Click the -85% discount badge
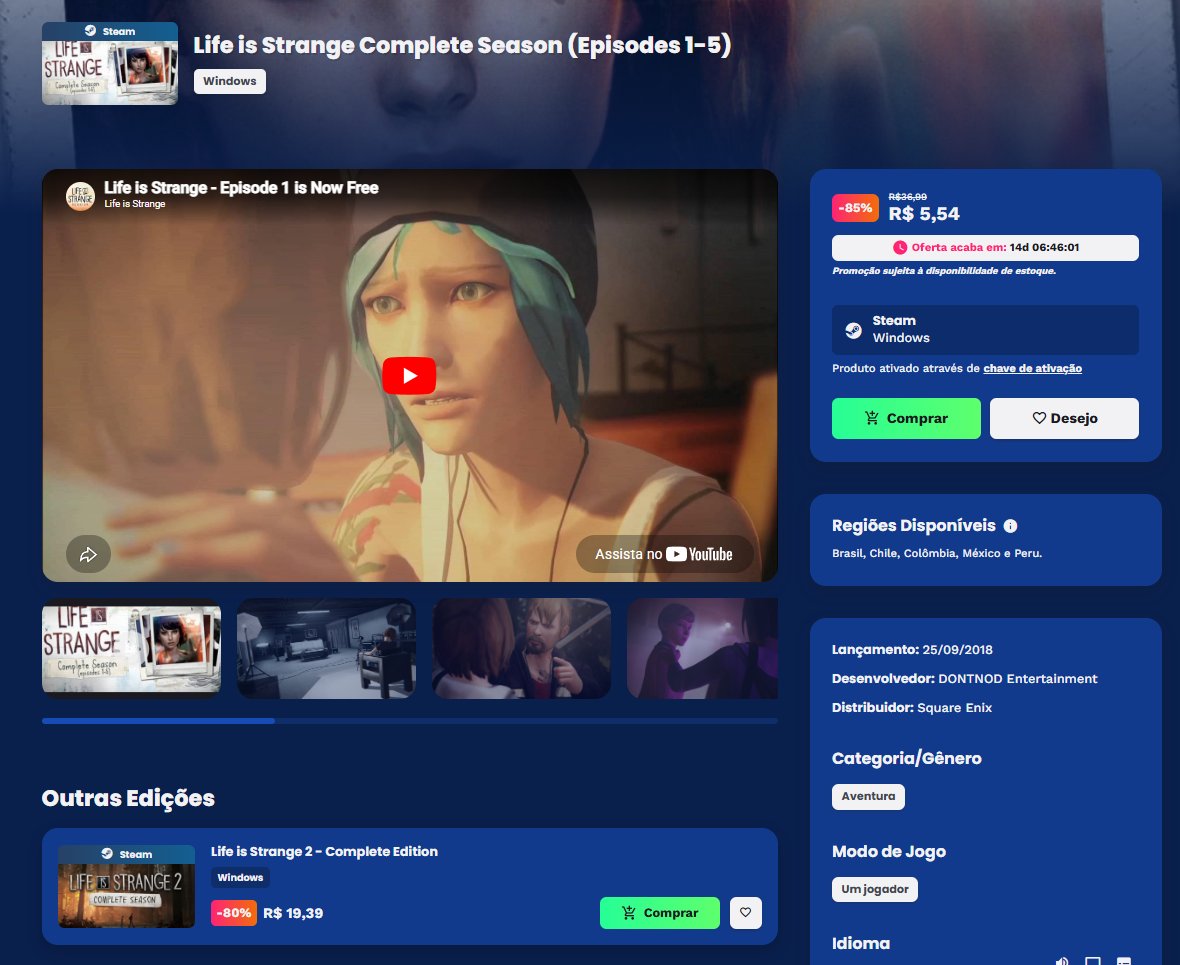The width and height of the screenshot is (1180, 965). (x=856, y=208)
